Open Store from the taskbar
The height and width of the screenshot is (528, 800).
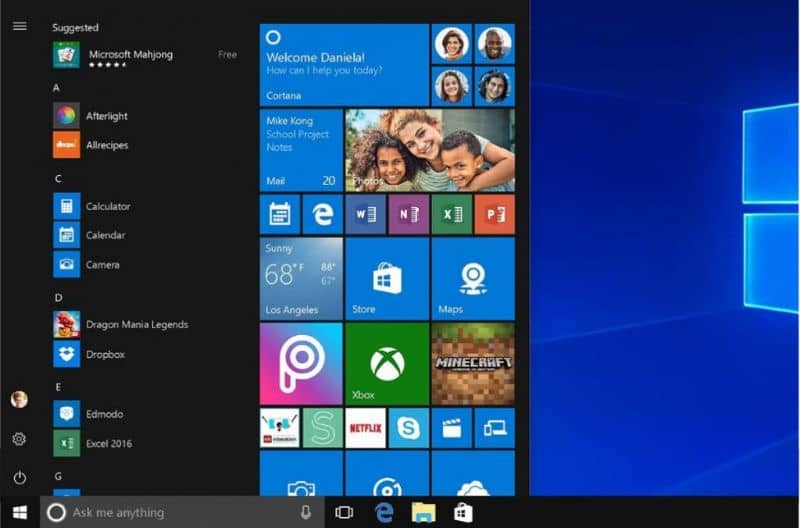coord(463,512)
